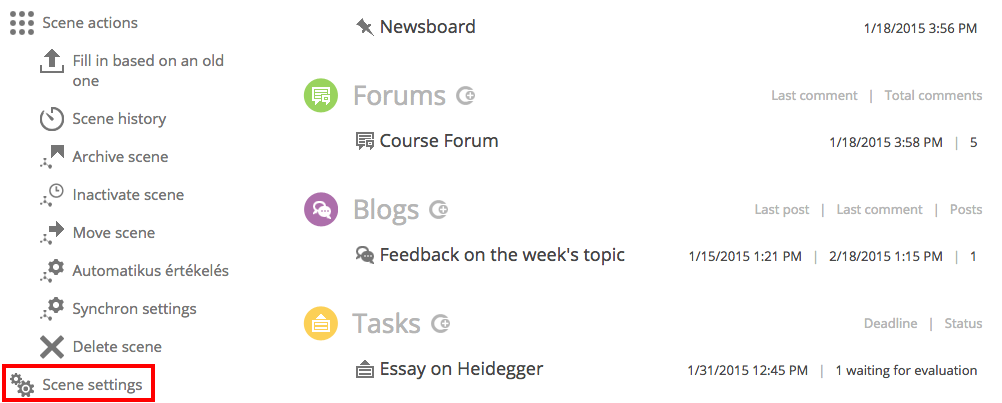1002x403 pixels.
Task: Click the green Forums circle icon
Action: (320, 96)
